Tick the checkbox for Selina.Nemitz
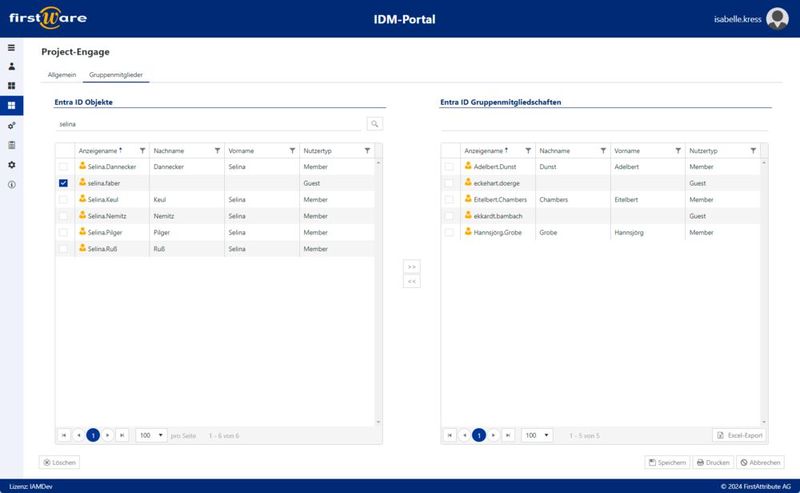Image resolution: width=800 pixels, height=493 pixels. pos(63,216)
